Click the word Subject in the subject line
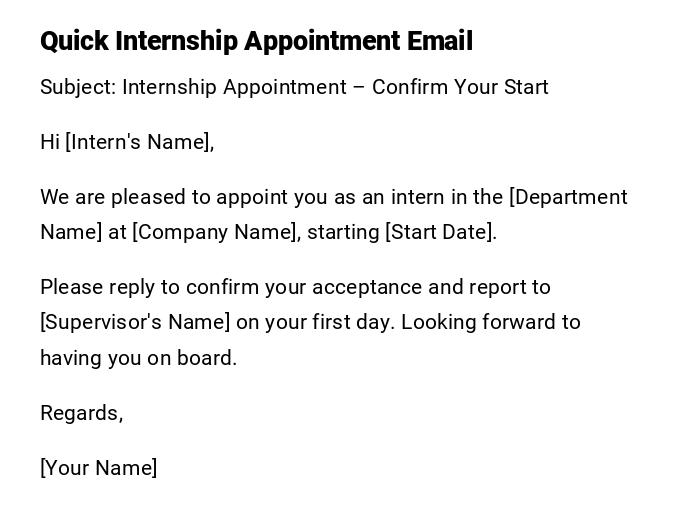The image size is (700, 530). [77, 88]
